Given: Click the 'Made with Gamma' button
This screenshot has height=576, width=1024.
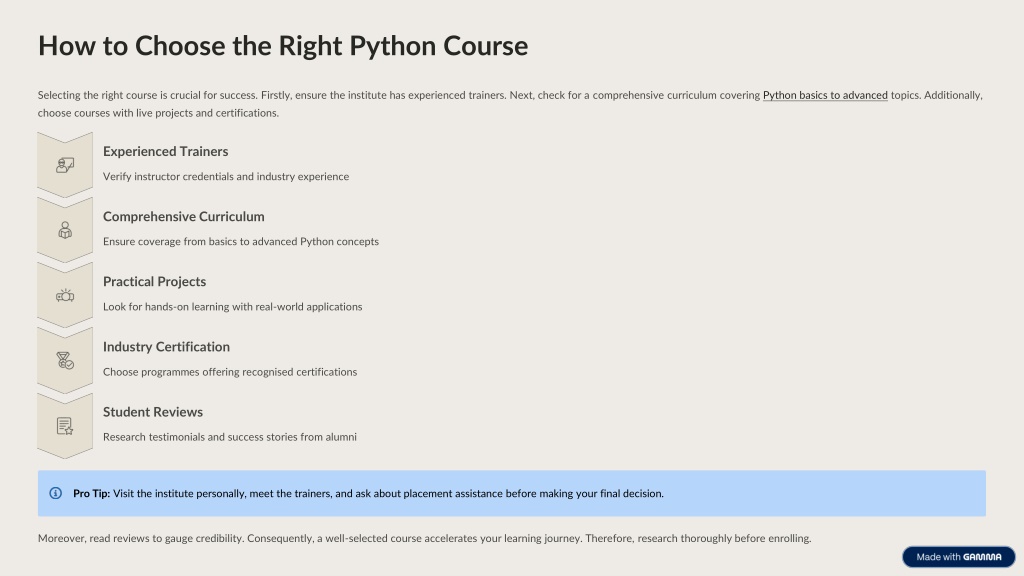Looking at the screenshot, I should (x=958, y=557).
